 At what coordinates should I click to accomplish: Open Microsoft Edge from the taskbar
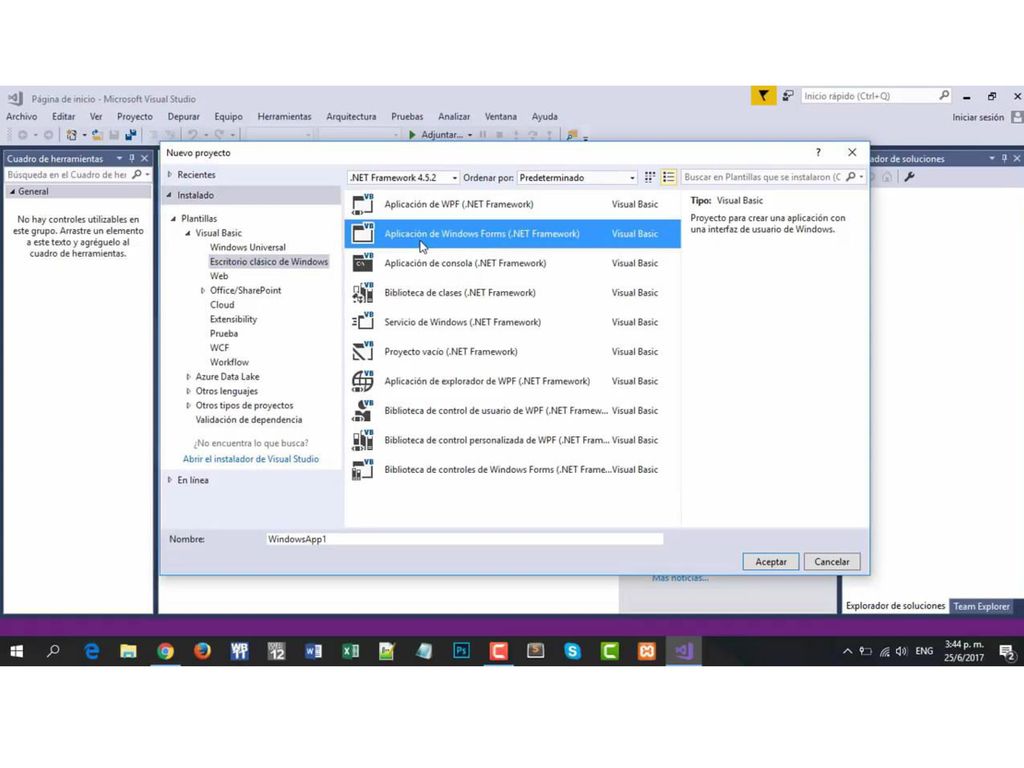[x=91, y=651]
